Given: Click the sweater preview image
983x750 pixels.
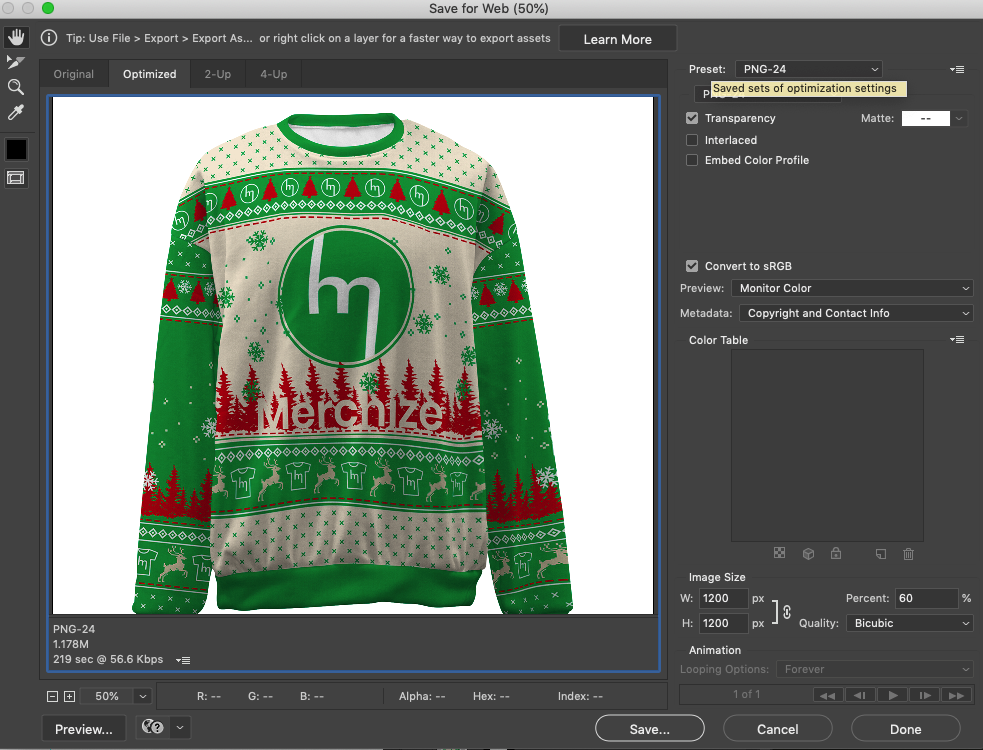Looking at the screenshot, I should click(x=353, y=356).
